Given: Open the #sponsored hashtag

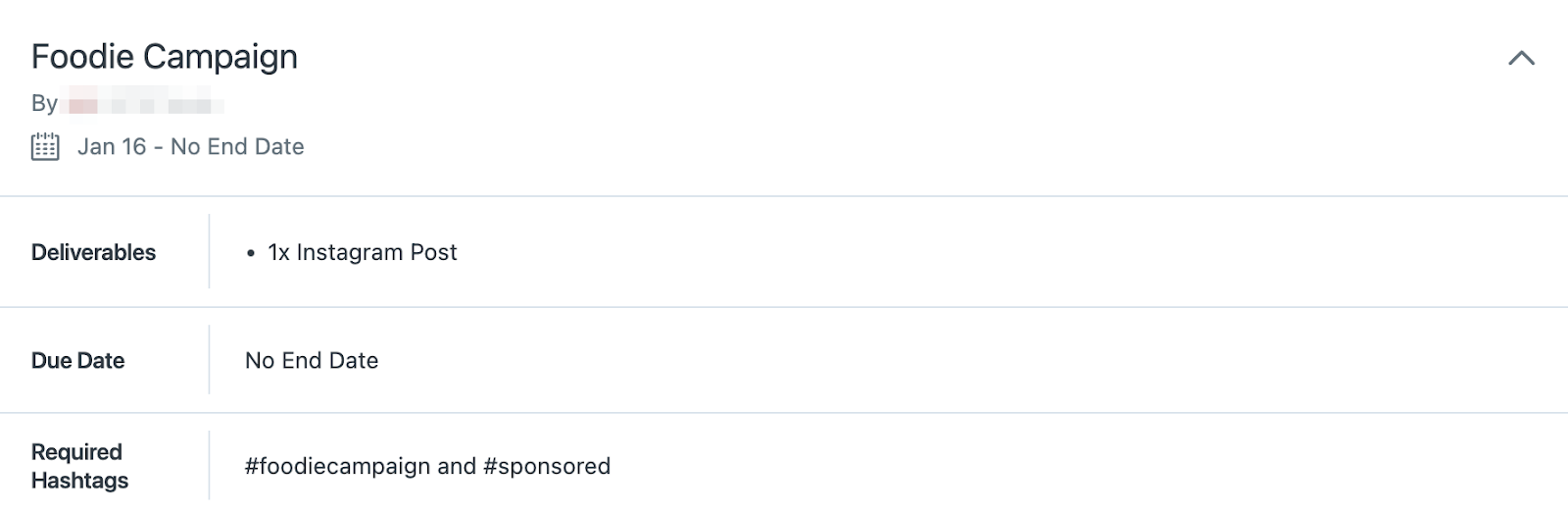Looking at the screenshot, I should tap(547, 466).
